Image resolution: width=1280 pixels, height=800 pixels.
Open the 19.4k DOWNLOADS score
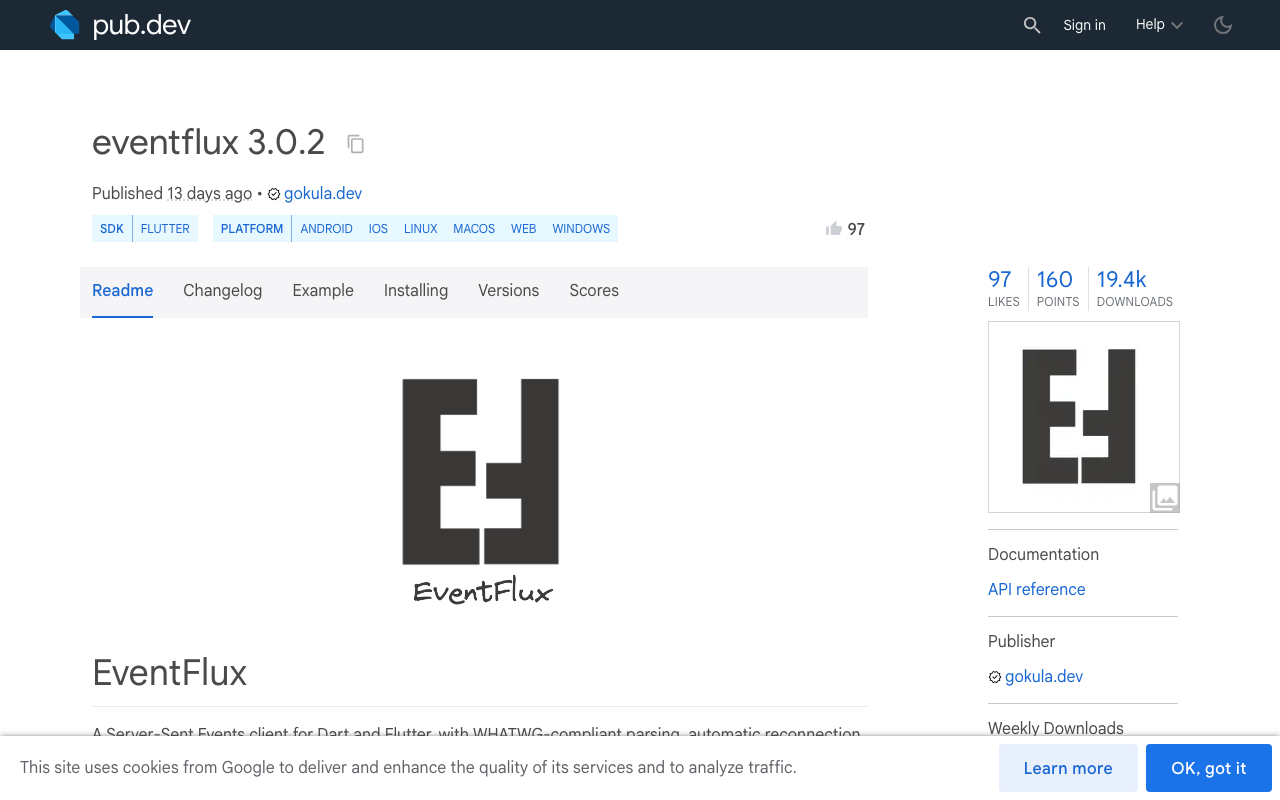click(x=1134, y=288)
